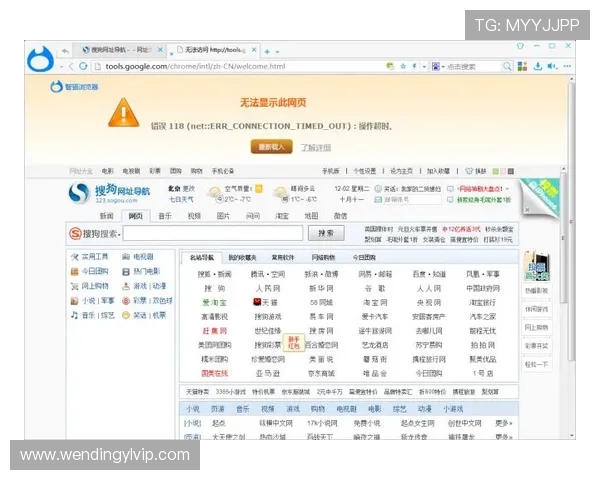Open dropdown arrow next to new tab plus
Viewport: 600px width, 480px height.
coord(277,52)
